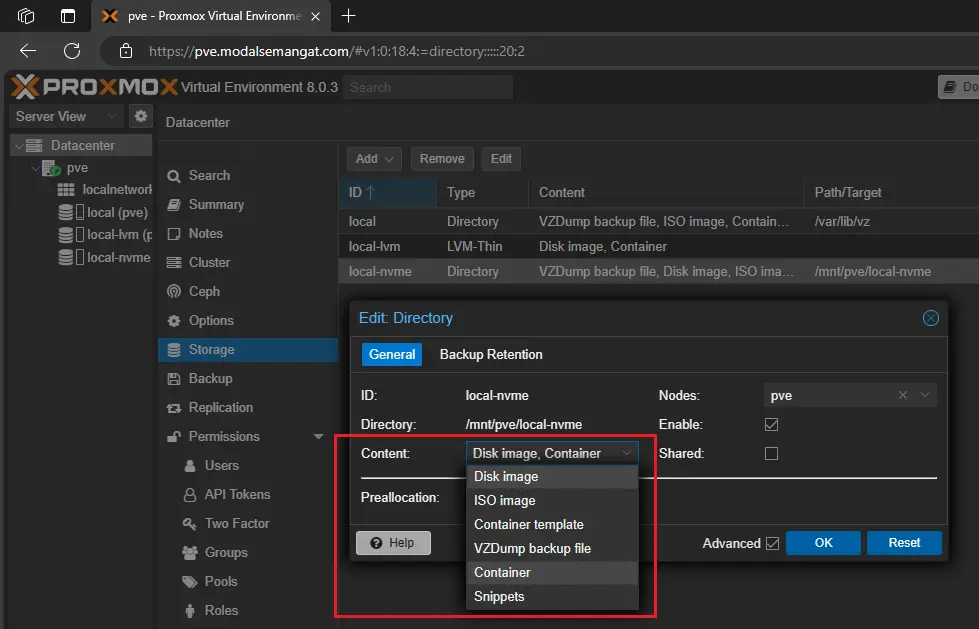
Task: Click the Ceph icon in sidebar
Action: (174, 292)
